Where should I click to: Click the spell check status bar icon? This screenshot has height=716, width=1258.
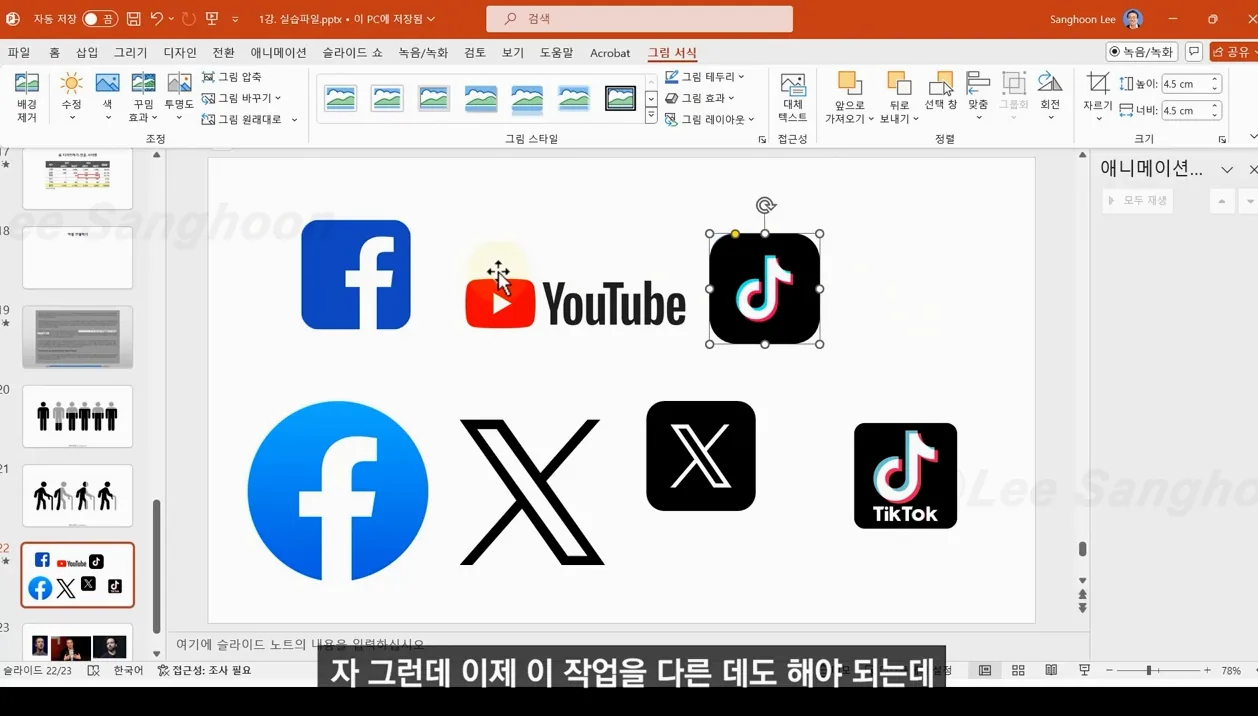(x=93, y=670)
